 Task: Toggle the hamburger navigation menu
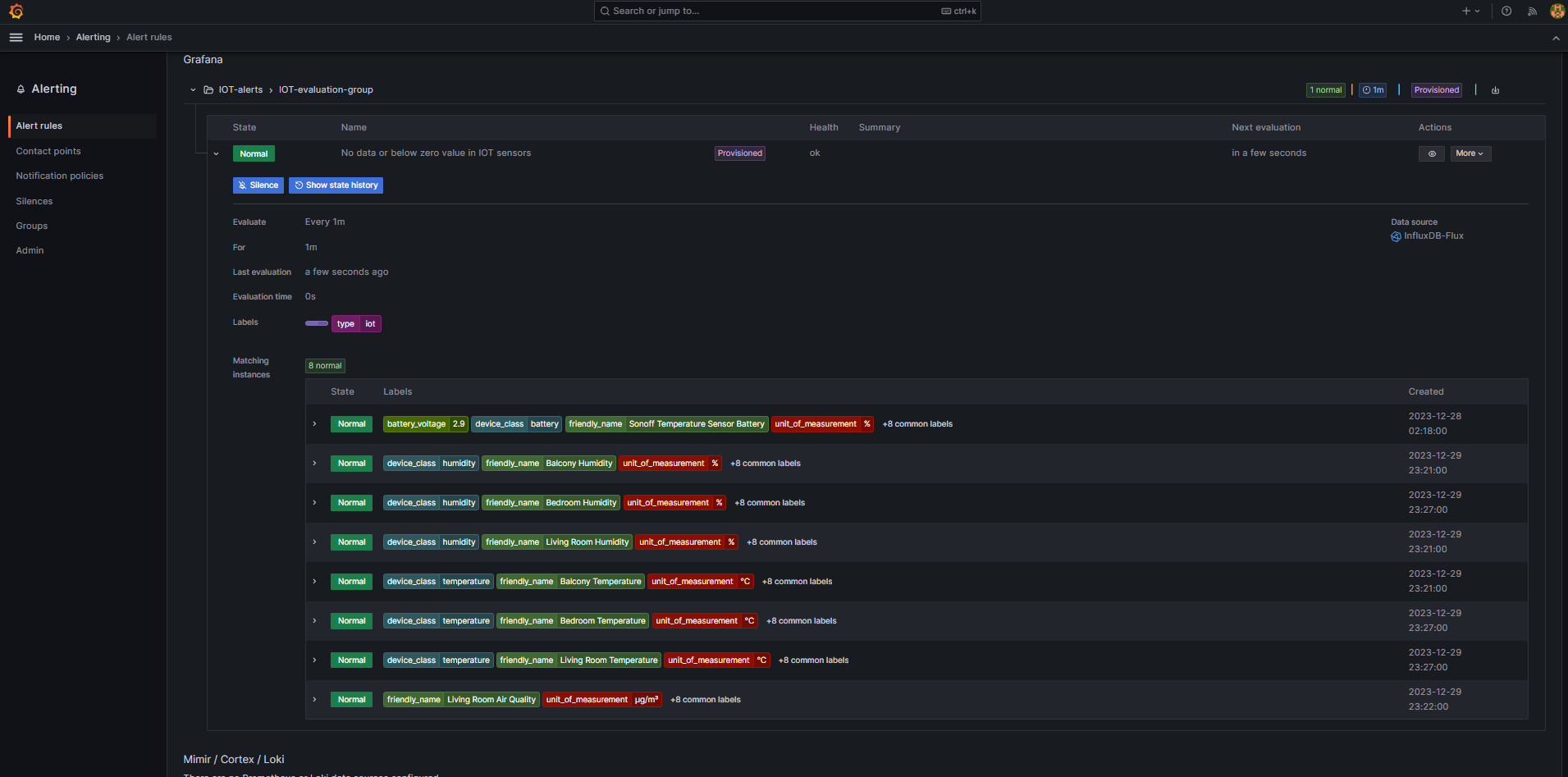click(x=16, y=37)
